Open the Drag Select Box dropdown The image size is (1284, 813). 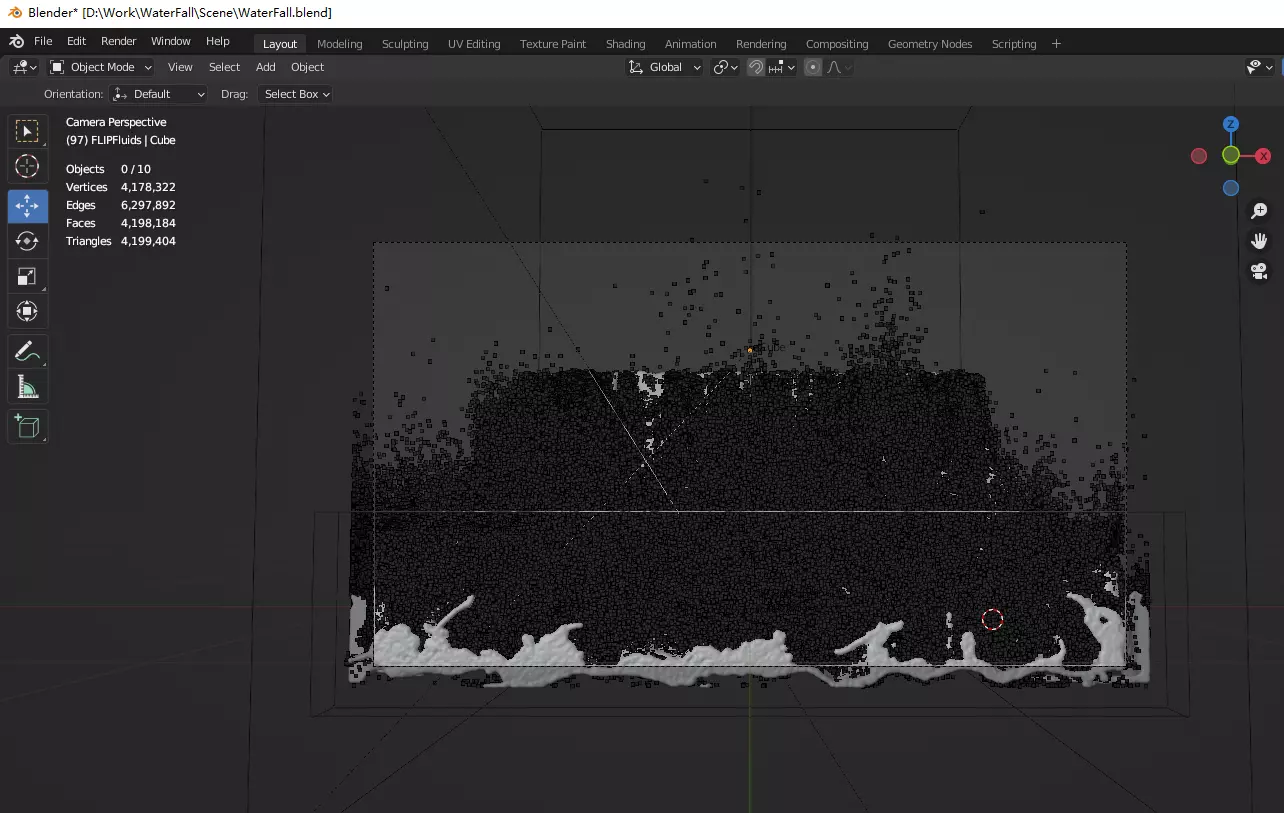295,94
